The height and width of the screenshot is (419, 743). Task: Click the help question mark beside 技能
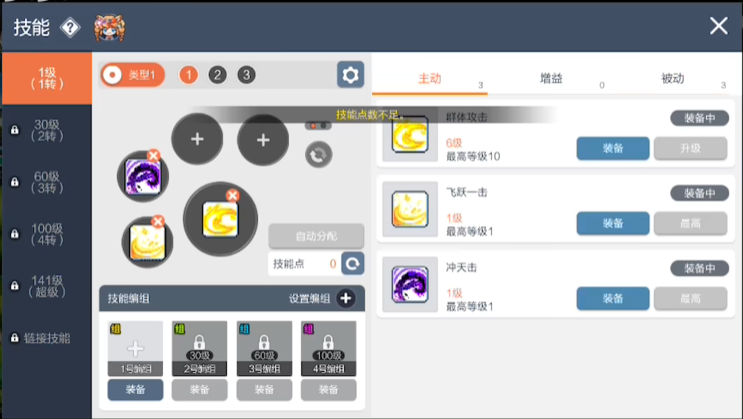pyautogui.click(x=70, y=27)
